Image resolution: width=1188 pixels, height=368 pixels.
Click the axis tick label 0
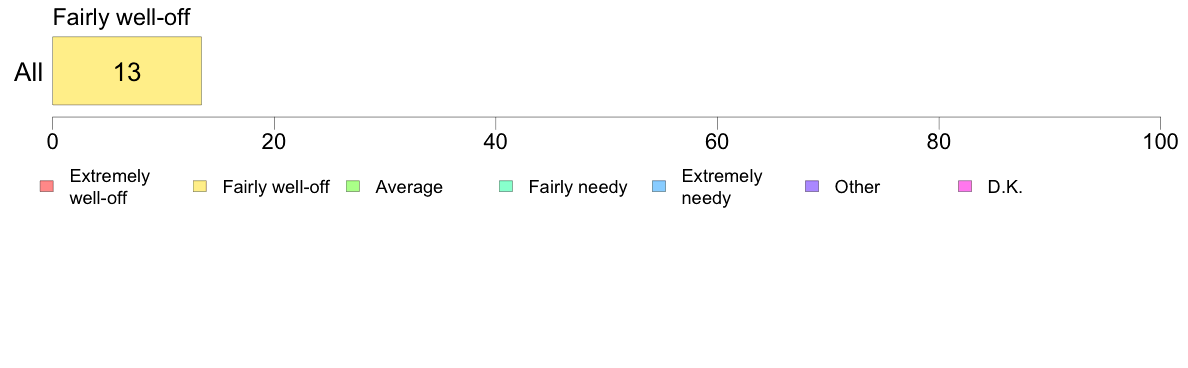[x=52, y=142]
